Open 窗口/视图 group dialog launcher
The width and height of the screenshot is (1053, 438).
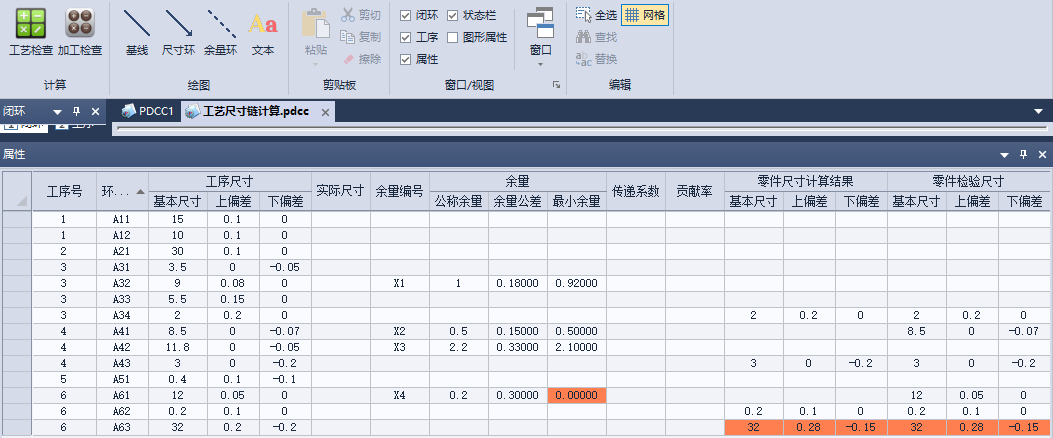[x=556, y=85]
